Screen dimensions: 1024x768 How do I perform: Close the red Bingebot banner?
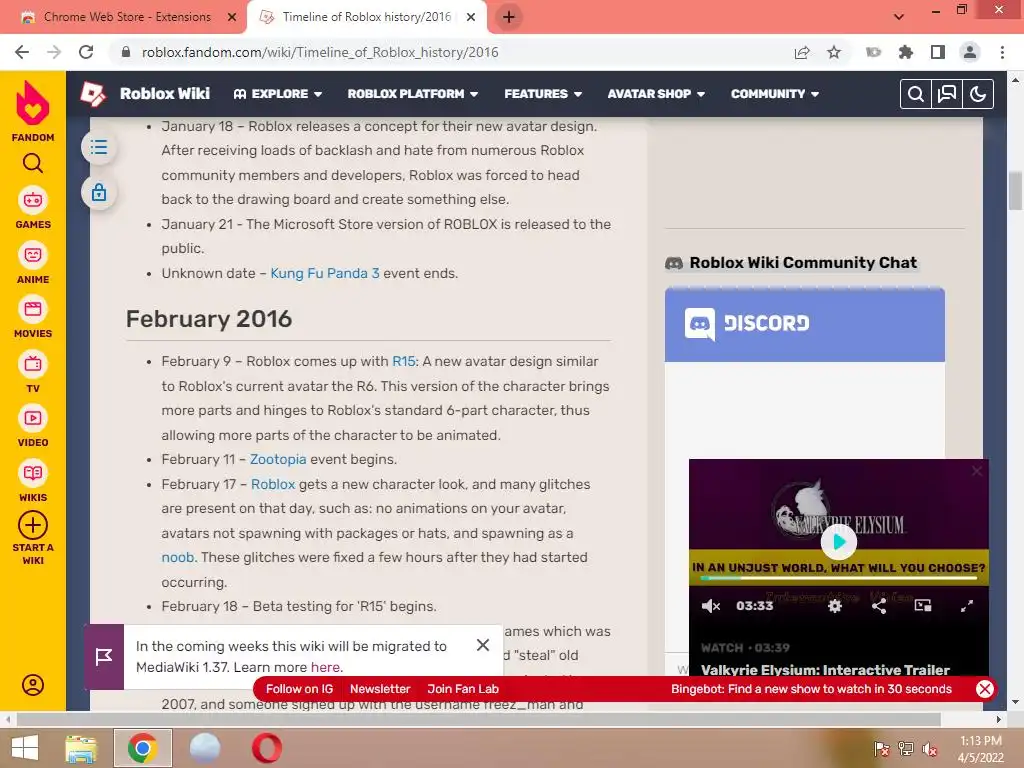tap(985, 688)
